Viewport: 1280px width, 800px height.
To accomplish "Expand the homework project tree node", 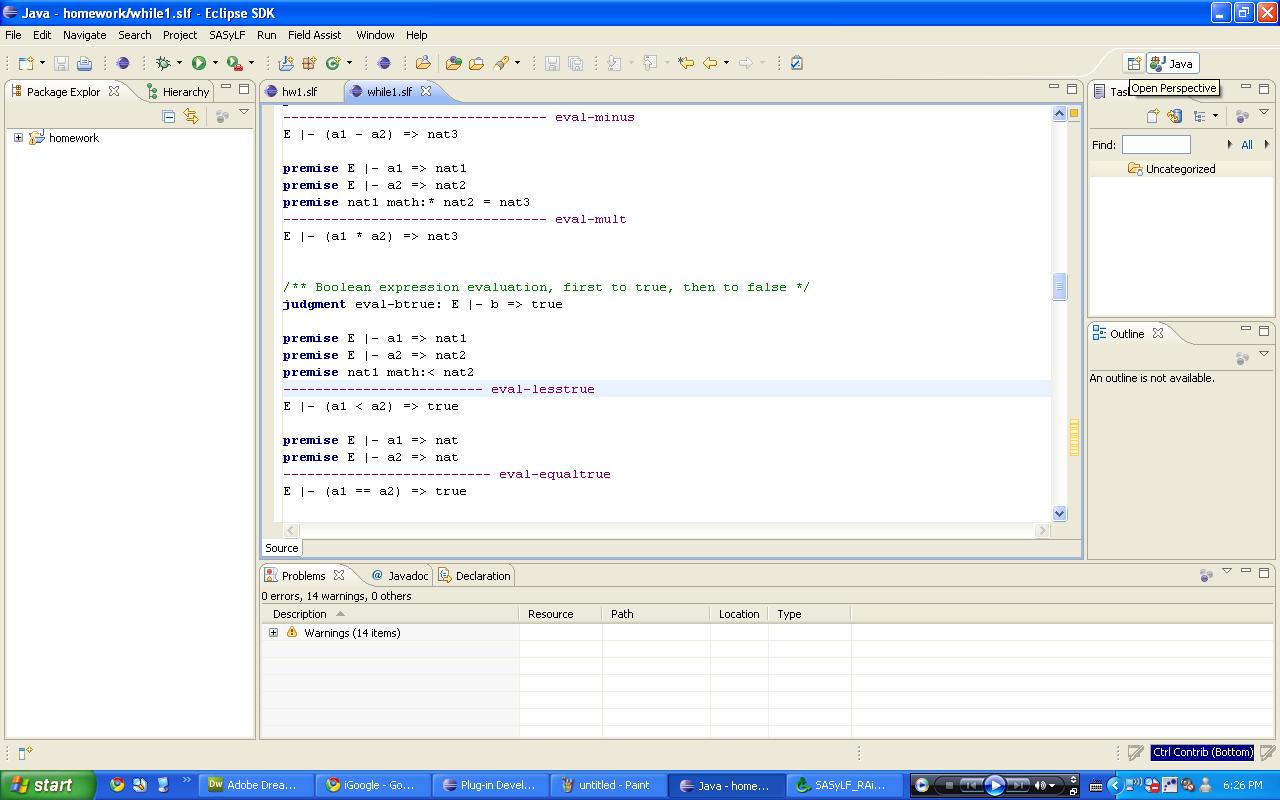I will (x=18, y=138).
